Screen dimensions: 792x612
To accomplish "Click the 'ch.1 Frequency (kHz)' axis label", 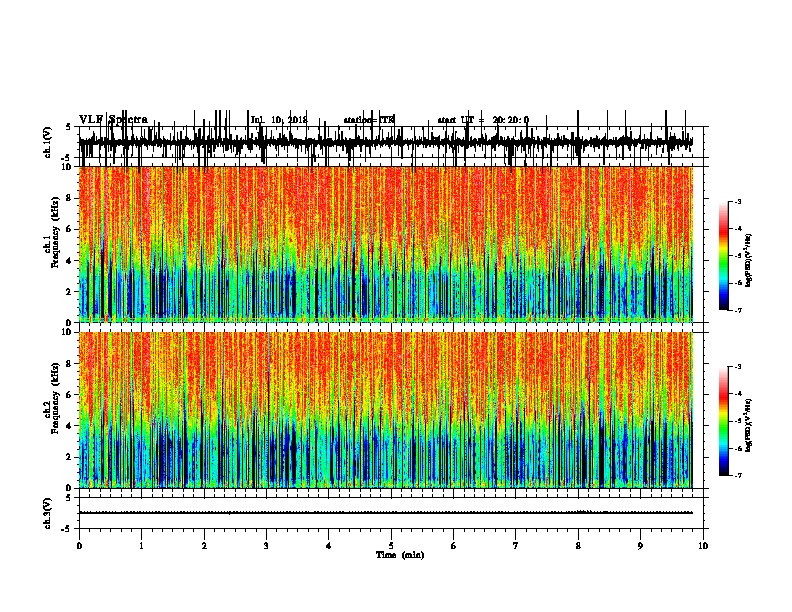I will pos(52,233).
